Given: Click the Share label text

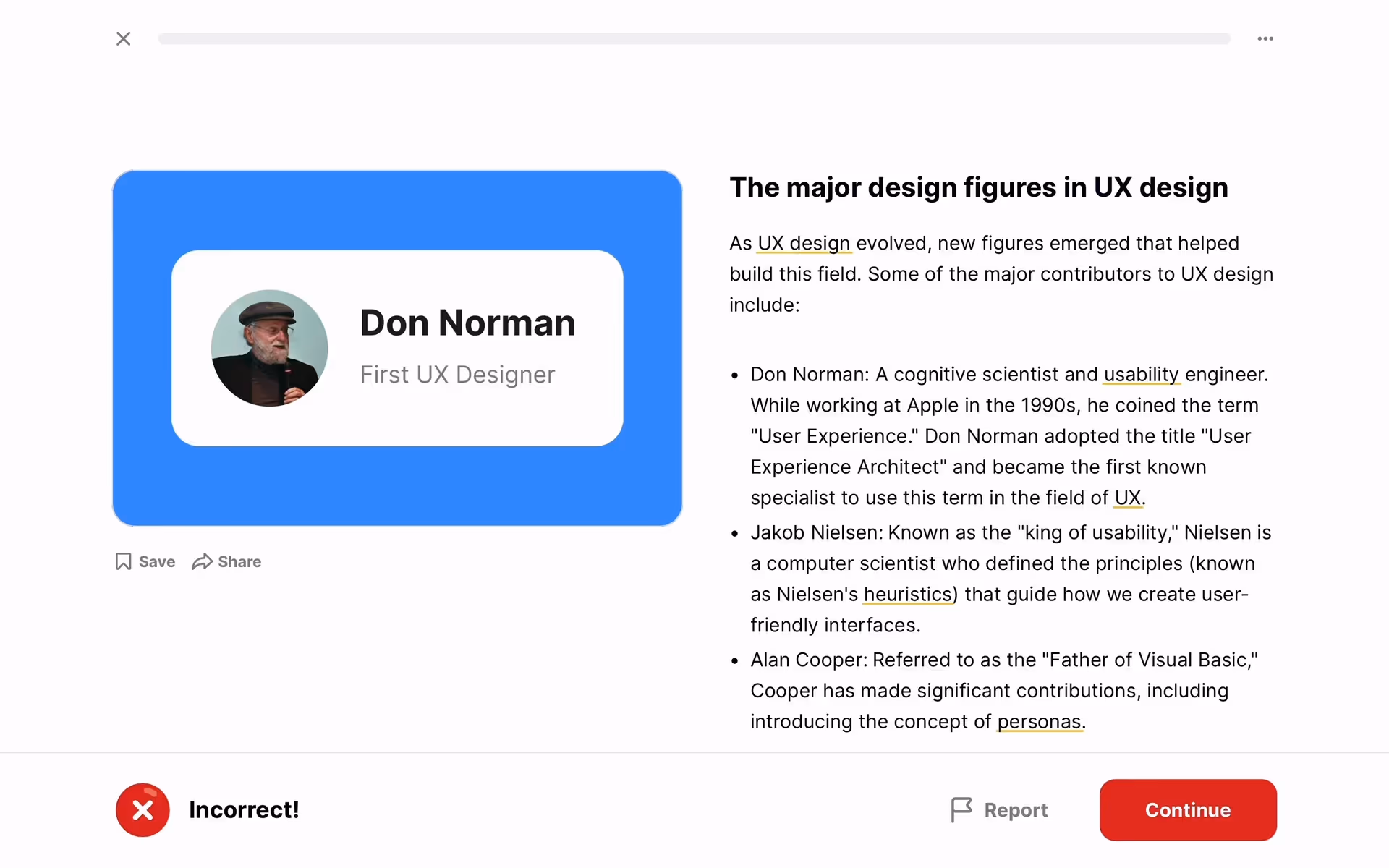Looking at the screenshot, I should pos(239,561).
